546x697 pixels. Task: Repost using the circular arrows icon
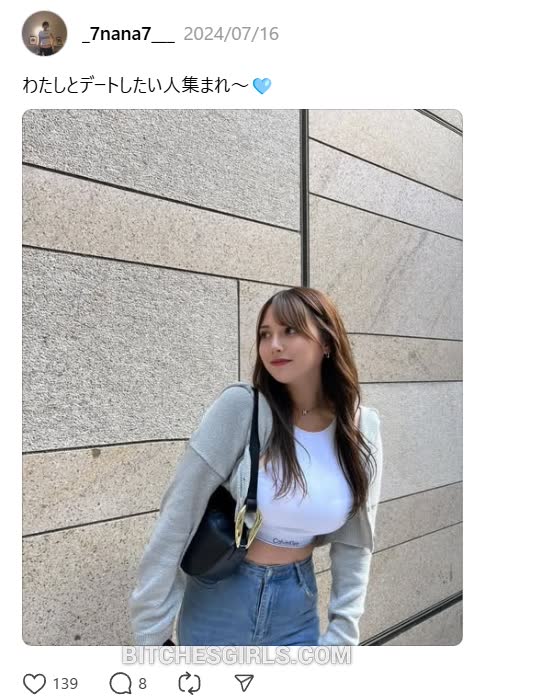pyautogui.click(x=189, y=683)
